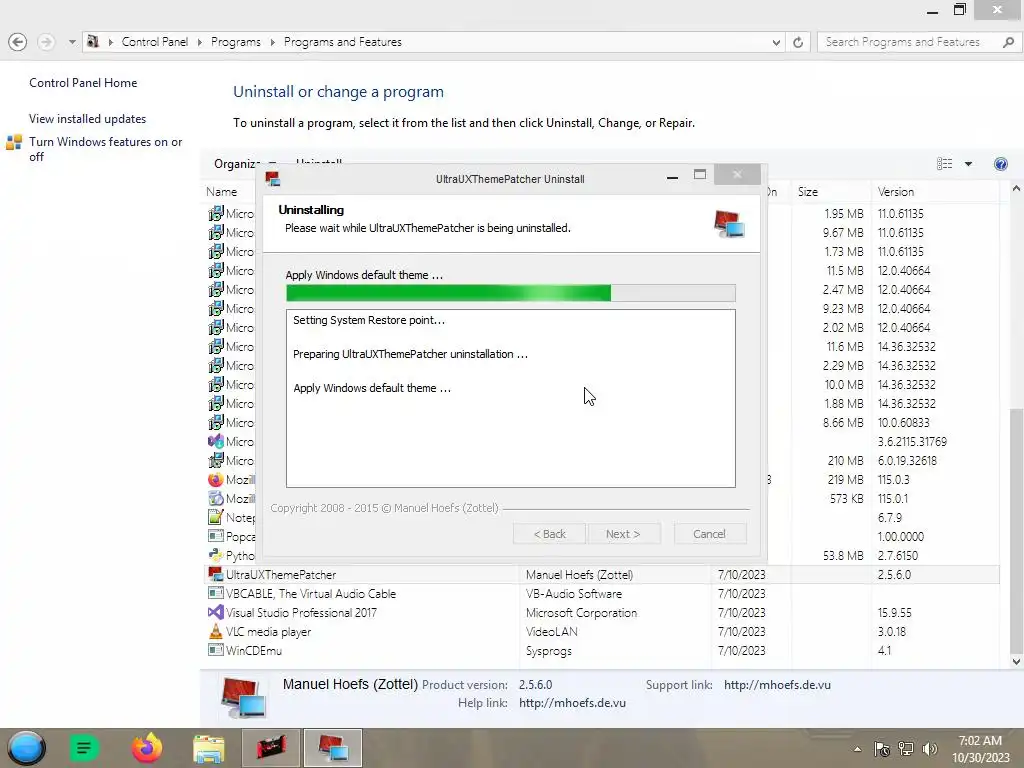Screen dimensions: 1024x768
Task: Click the uninstaller header computer icon
Action: tap(729, 224)
